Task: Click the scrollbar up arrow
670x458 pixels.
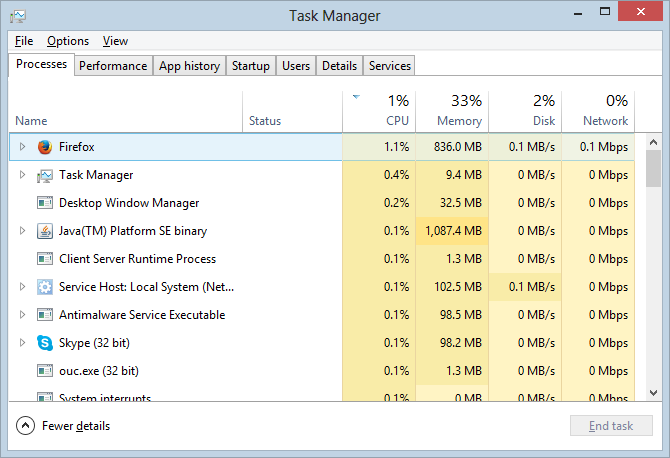Action: pos(653,142)
